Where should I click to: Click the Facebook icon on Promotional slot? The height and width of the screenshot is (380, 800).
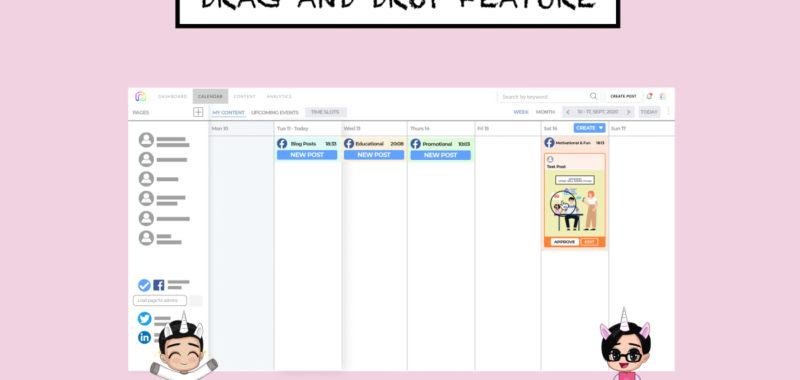tap(416, 144)
